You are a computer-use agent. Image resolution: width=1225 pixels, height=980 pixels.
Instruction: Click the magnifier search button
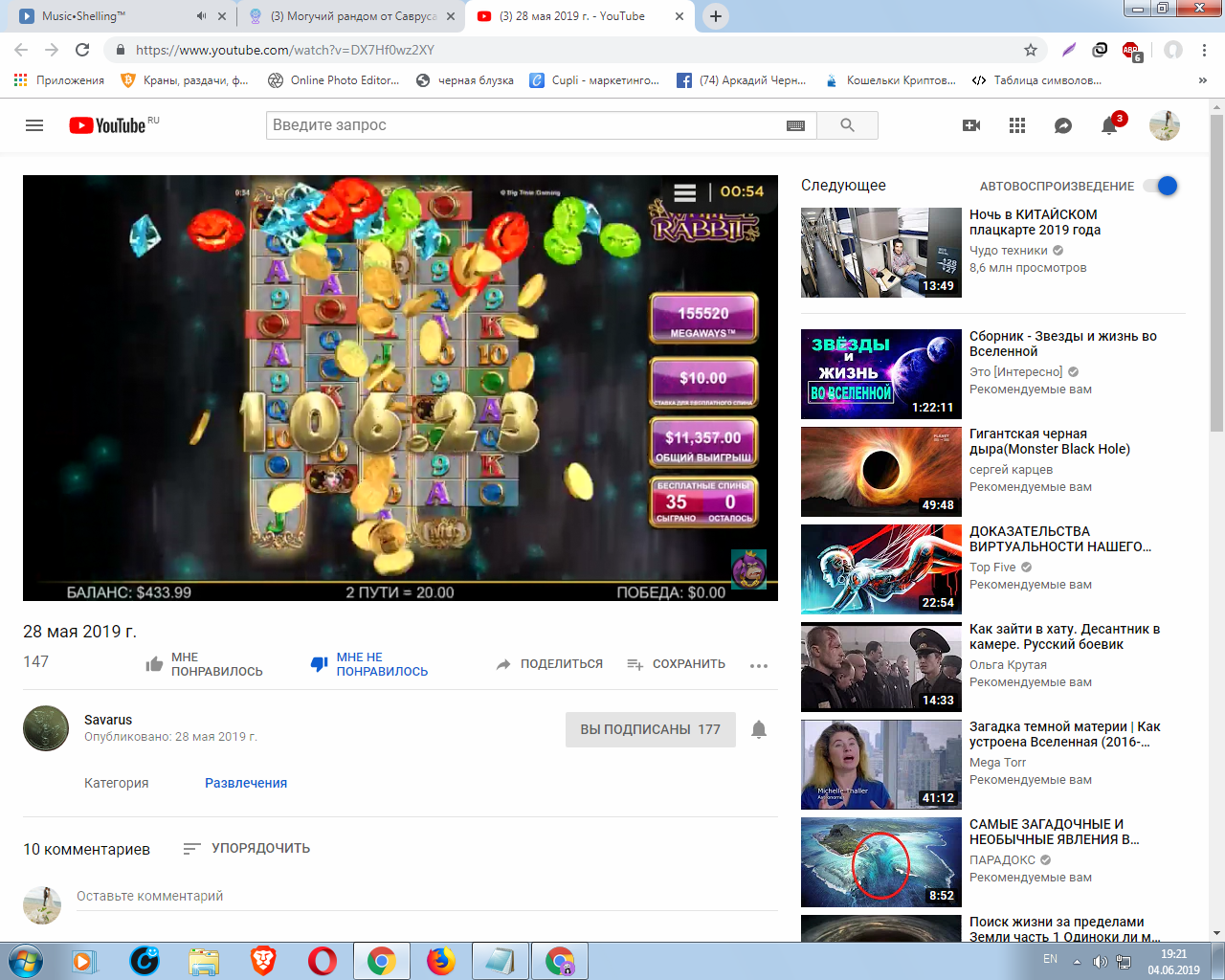(847, 125)
